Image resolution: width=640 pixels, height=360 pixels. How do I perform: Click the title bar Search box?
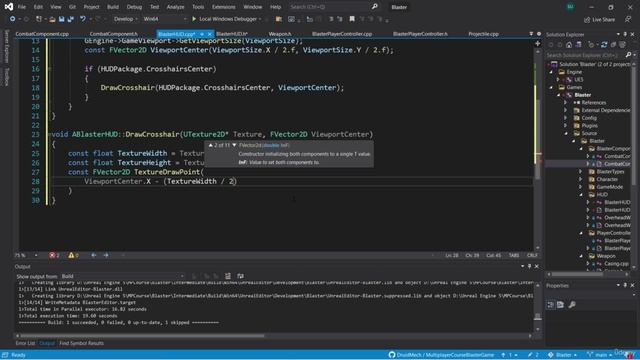pos(333,7)
